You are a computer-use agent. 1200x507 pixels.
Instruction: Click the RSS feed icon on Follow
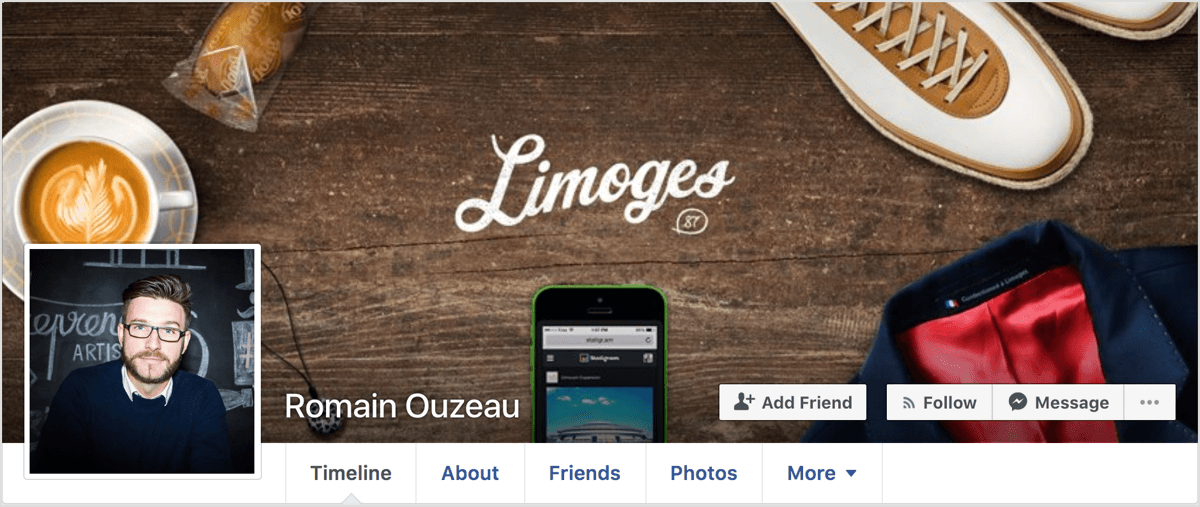(x=909, y=403)
